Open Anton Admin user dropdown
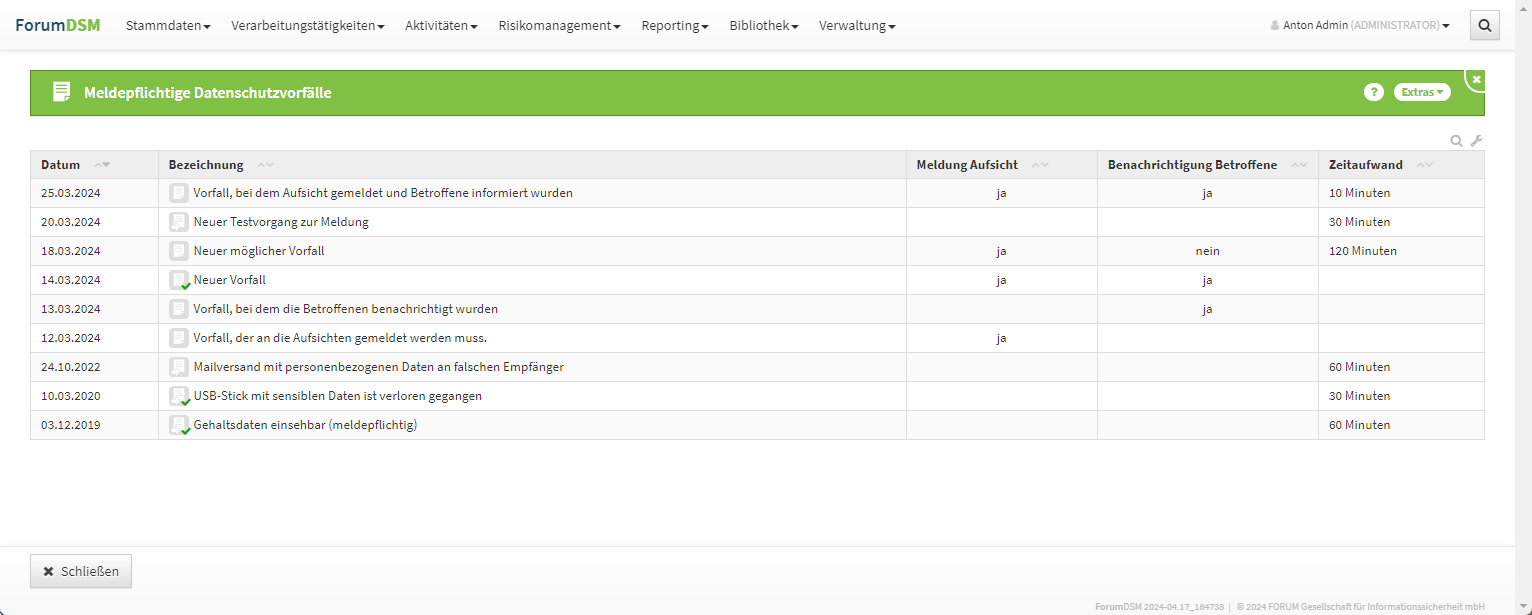This screenshot has height=615, width=1532. pyautogui.click(x=1360, y=26)
